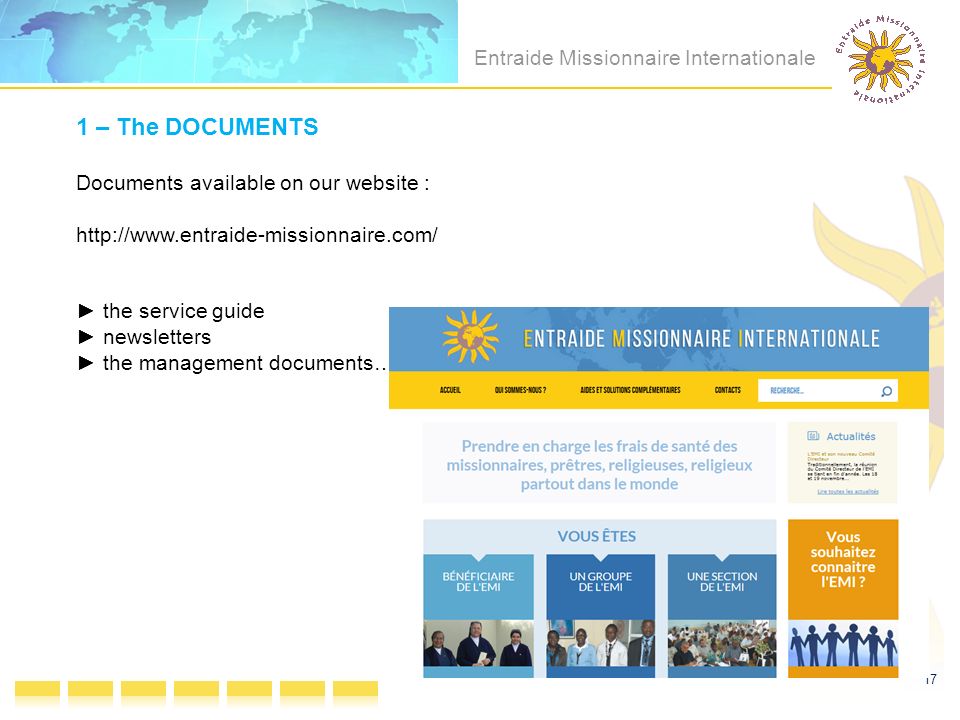Open the Accueil menu item
This screenshot has width=960, height=720.
click(x=450, y=390)
